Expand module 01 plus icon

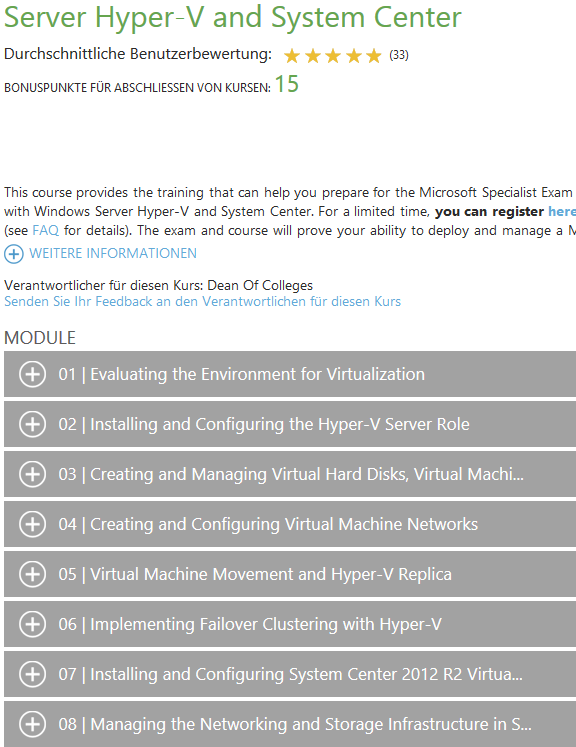pos(32,374)
